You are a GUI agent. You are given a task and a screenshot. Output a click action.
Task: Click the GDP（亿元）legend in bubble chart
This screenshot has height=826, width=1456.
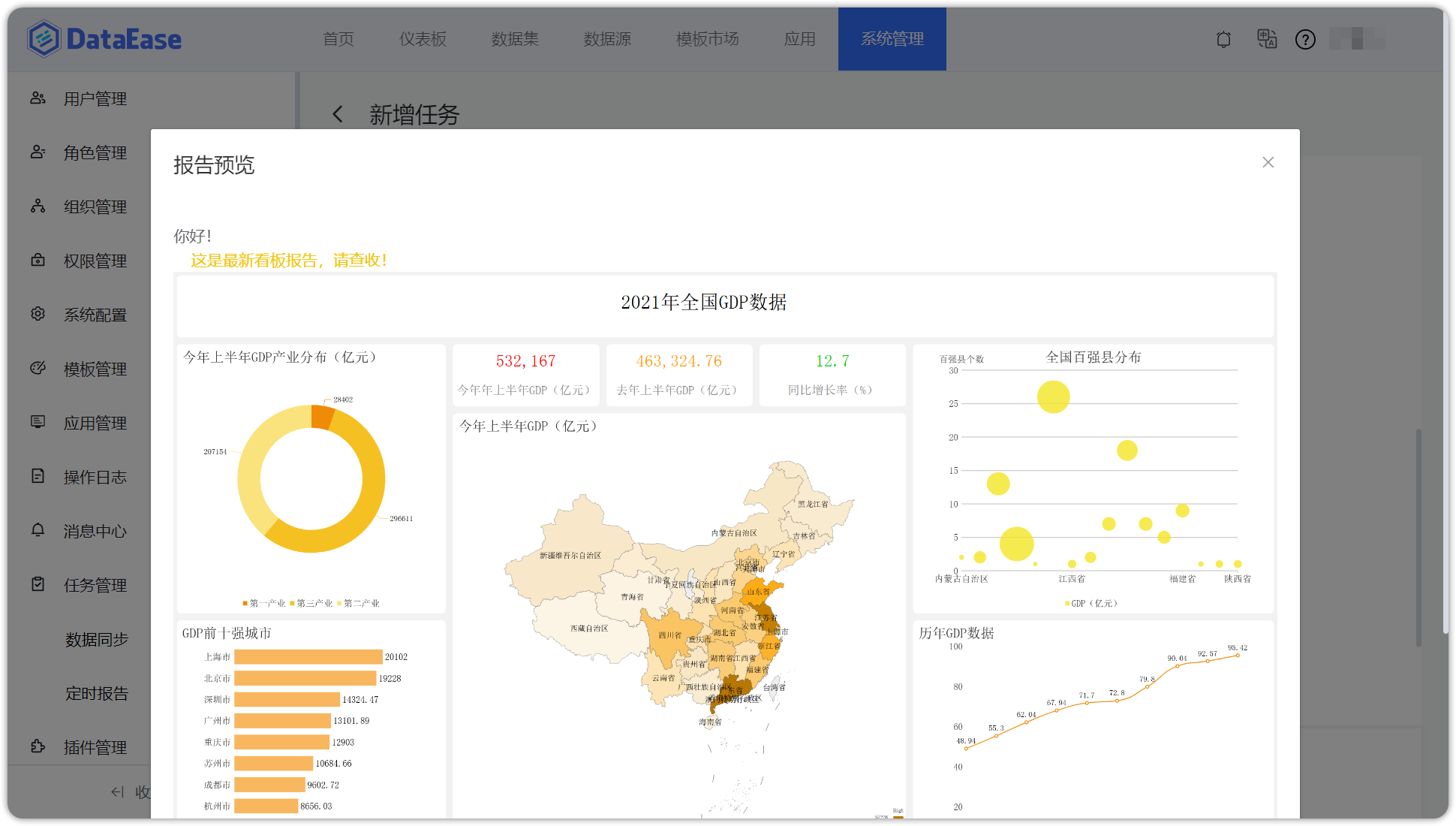pos(1090,603)
